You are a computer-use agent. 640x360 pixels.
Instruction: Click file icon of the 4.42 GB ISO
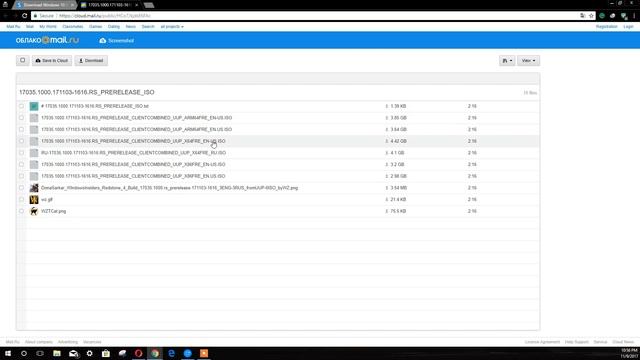tap(34, 141)
